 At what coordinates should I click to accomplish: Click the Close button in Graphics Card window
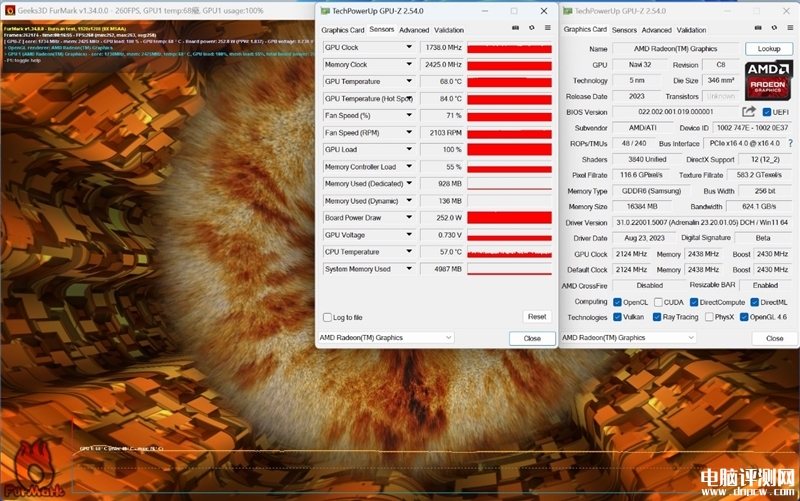774,338
